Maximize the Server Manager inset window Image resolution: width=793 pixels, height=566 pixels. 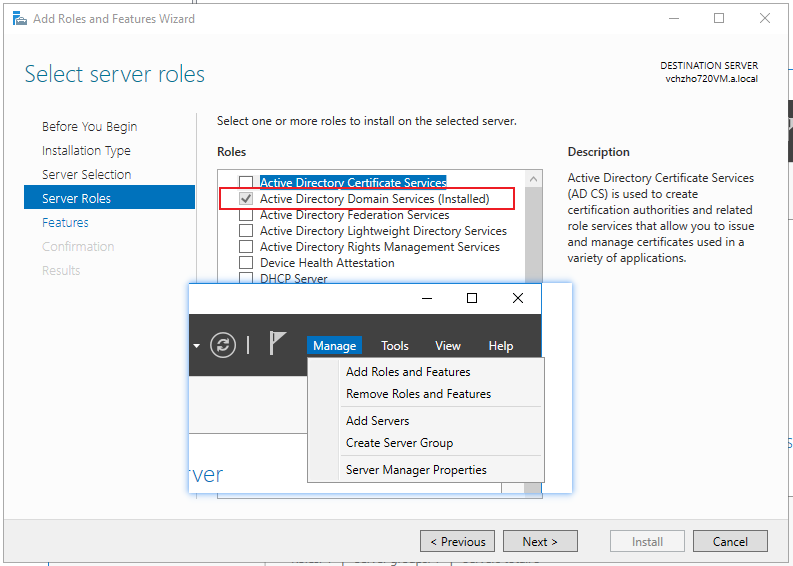472,298
